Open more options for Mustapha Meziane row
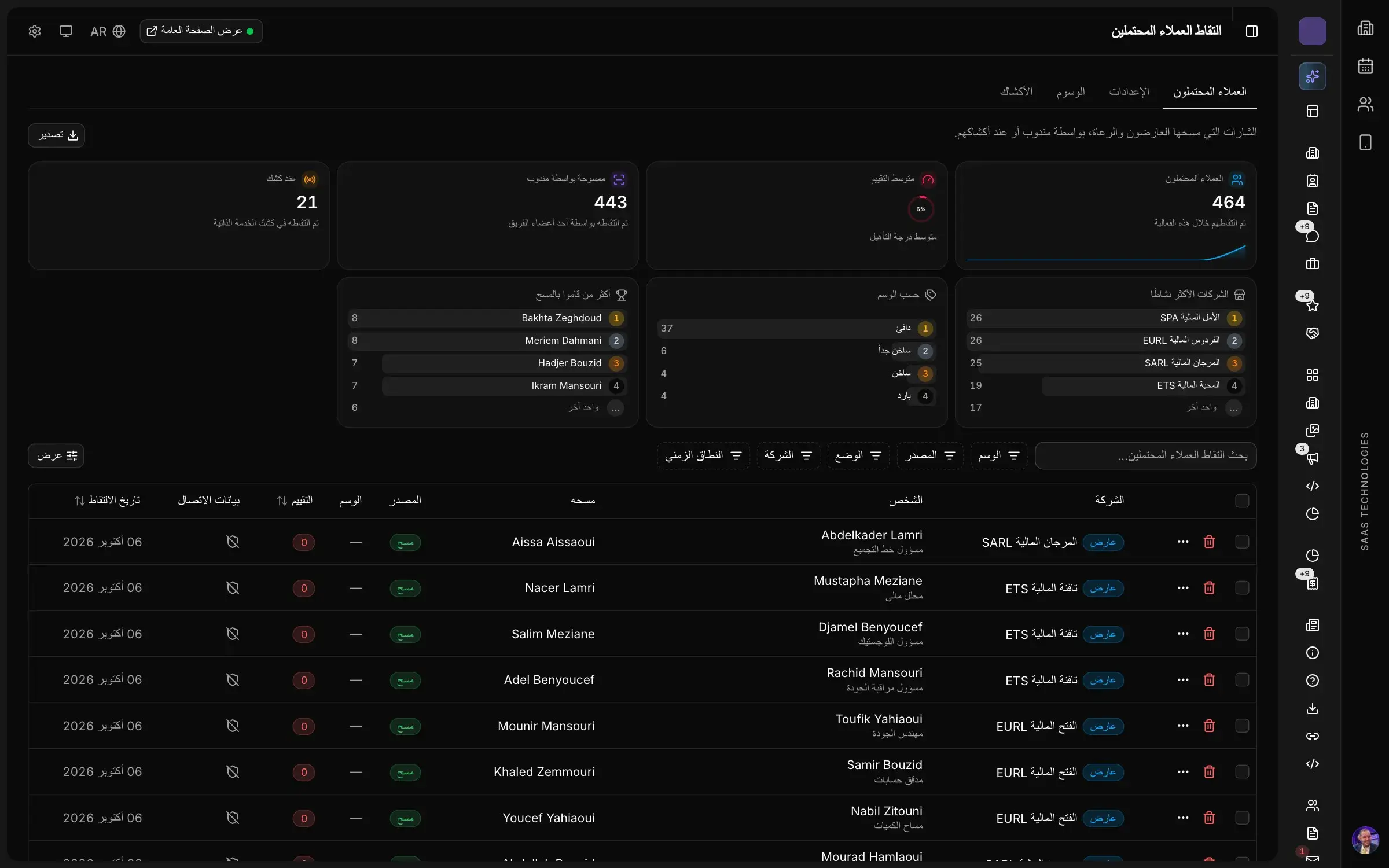The height and width of the screenshot is (868, 1389). (x=1183, y=588)
